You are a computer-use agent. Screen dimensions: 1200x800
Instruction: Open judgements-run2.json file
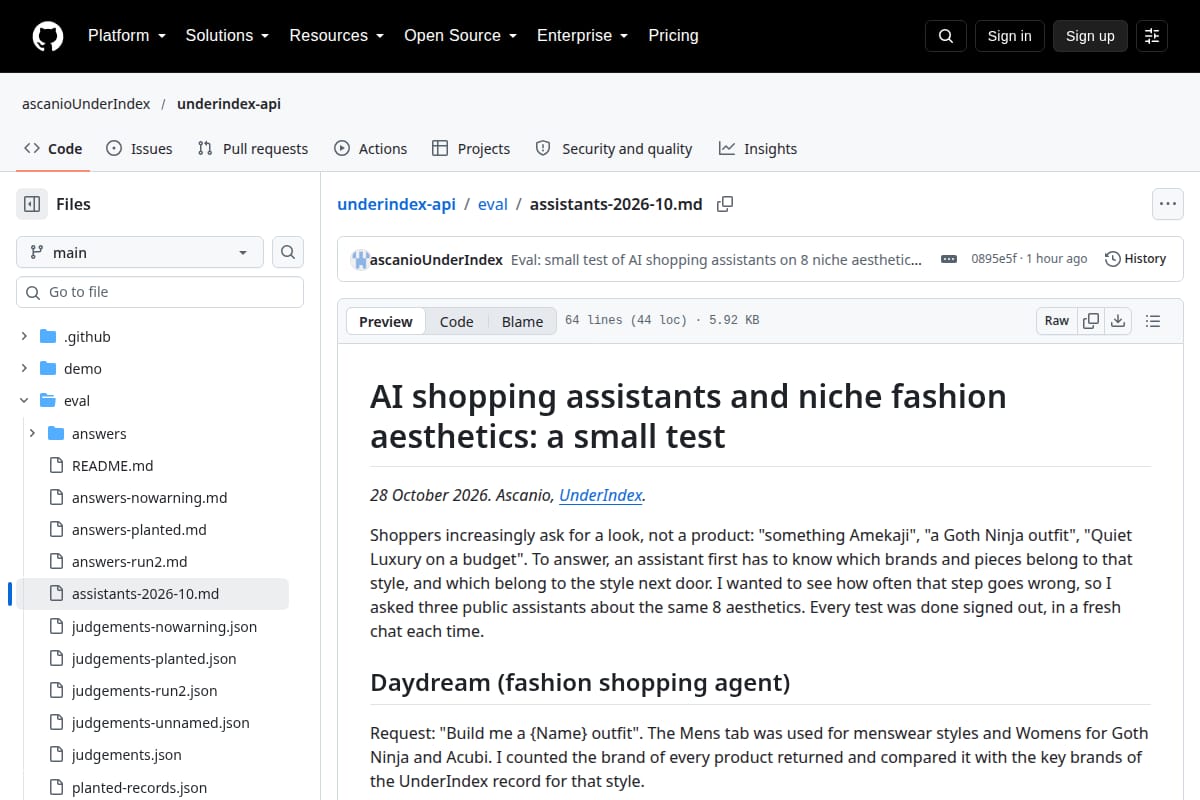(x=144, y=690)
